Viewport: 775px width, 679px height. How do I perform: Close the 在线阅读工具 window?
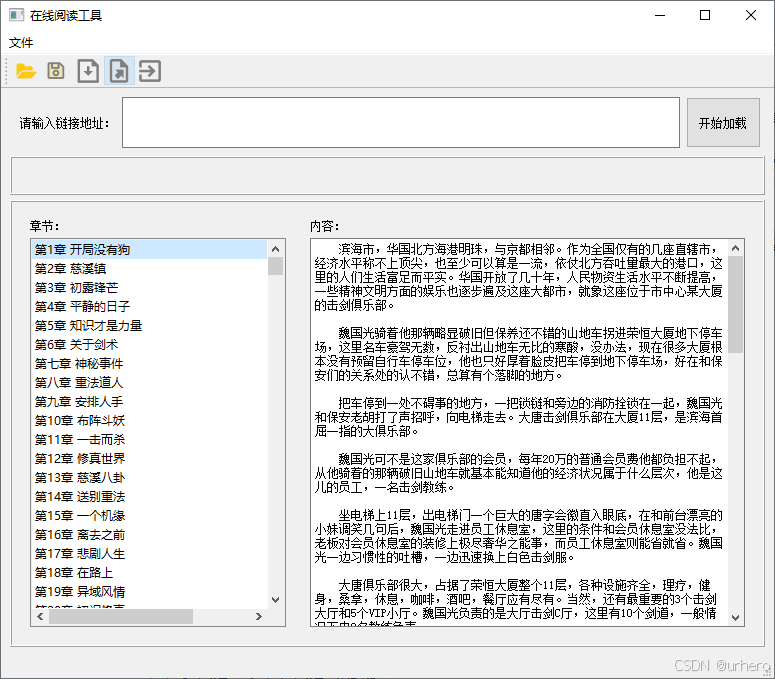(x=751, y=15)
